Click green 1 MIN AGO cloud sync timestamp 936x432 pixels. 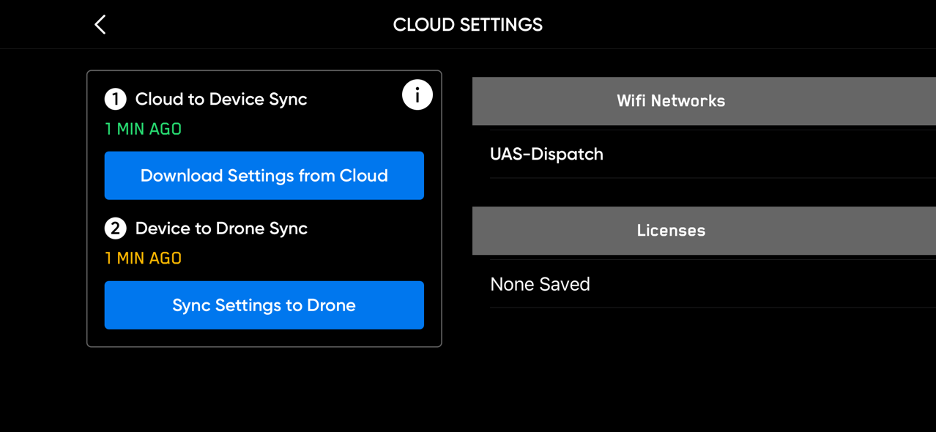(x=143, y=129)
